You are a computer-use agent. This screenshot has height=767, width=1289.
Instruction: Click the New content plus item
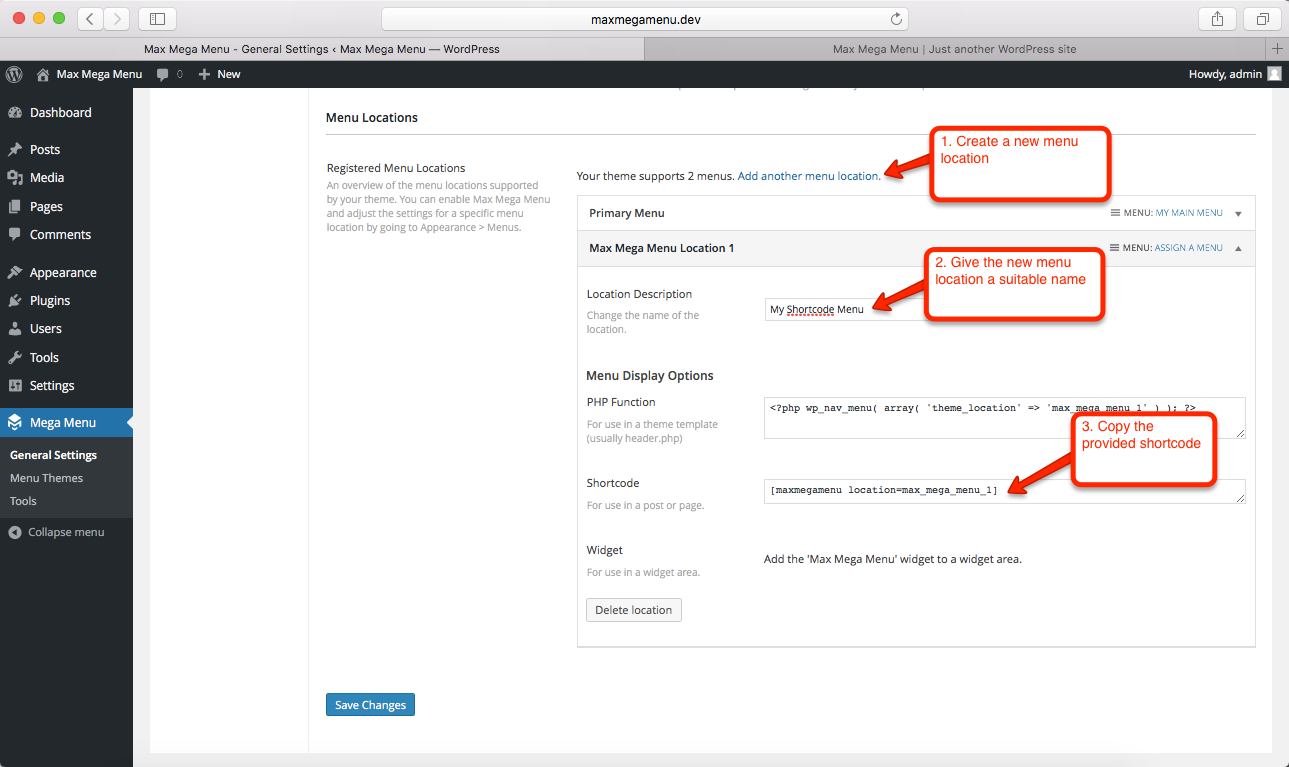coord(219,74)
